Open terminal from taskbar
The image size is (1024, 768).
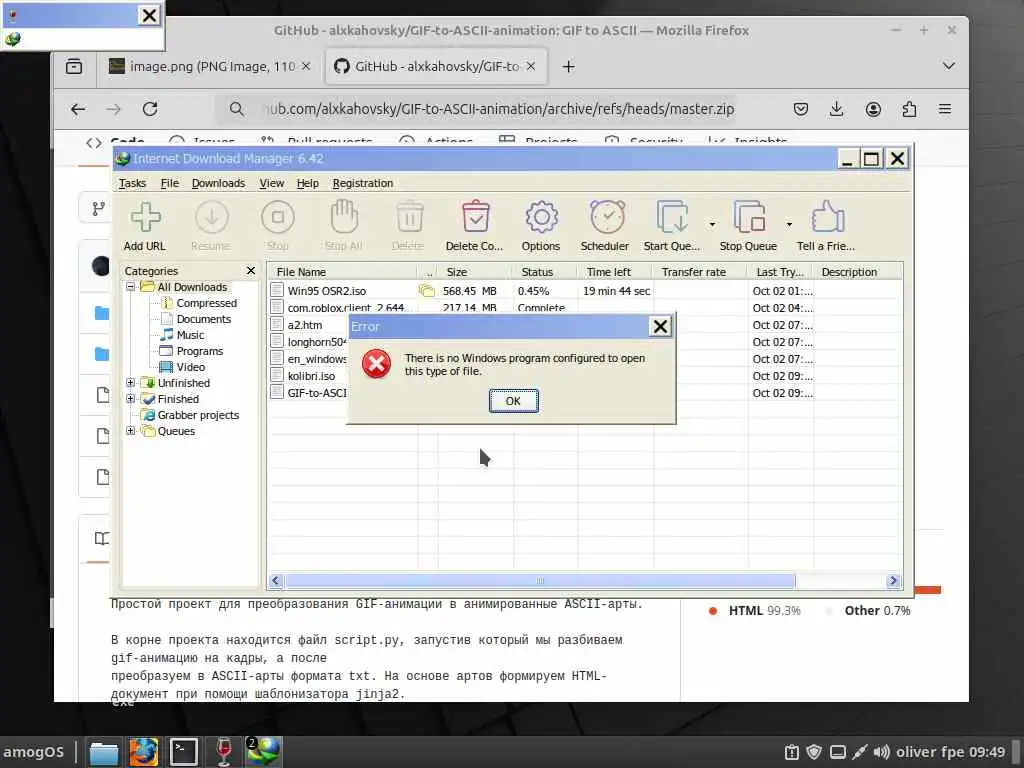click(x=184, y=752)
